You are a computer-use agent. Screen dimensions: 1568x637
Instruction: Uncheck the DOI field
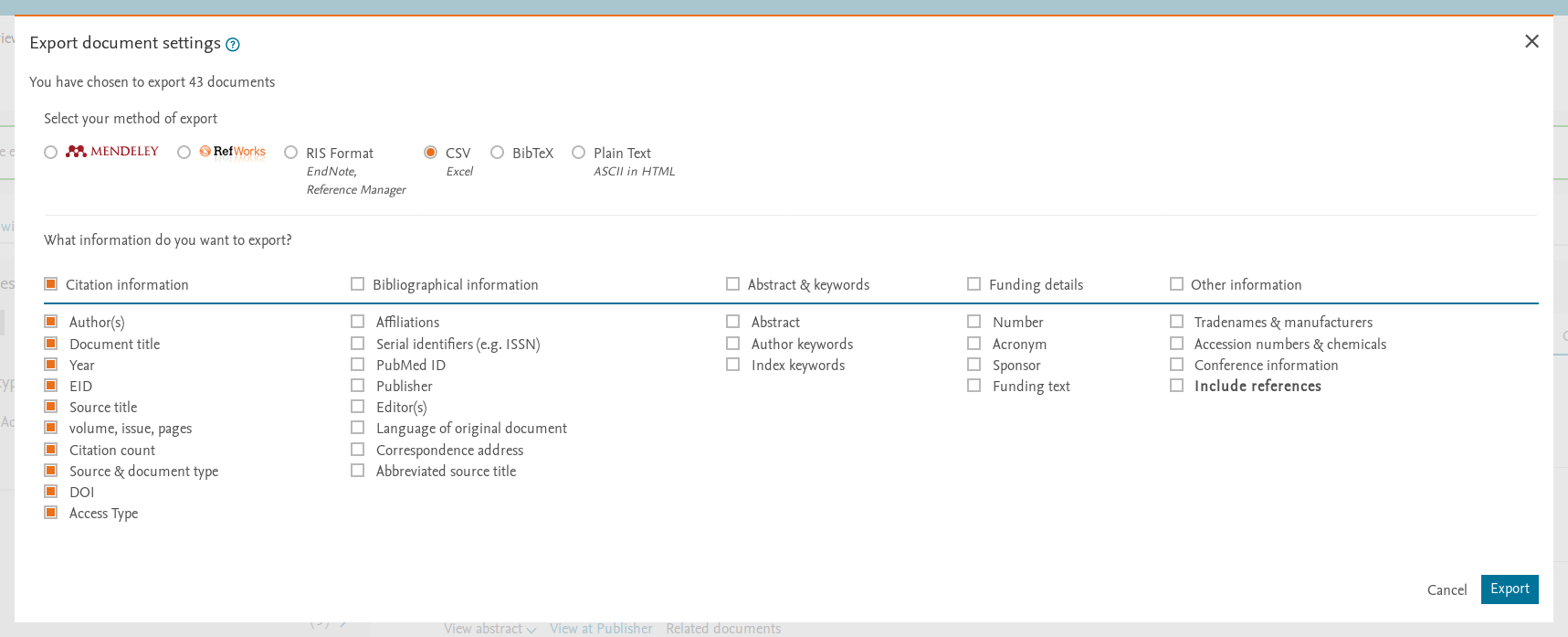(x=51, y=492)
